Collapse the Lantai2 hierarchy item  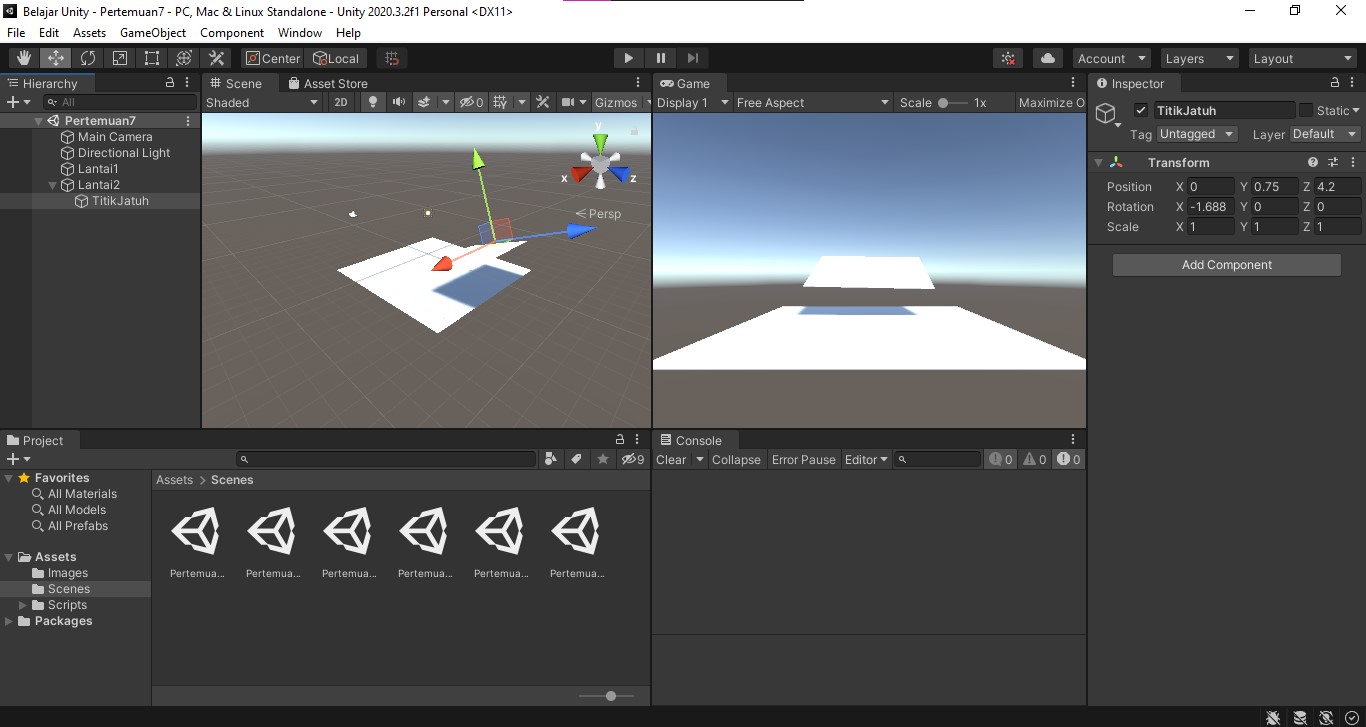tap(51, 184)
